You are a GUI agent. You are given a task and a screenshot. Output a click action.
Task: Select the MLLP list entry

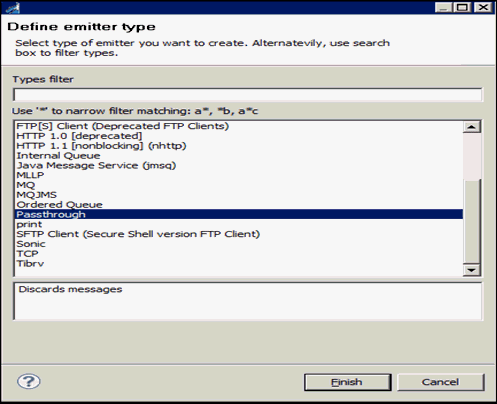[x=30, y=175]
